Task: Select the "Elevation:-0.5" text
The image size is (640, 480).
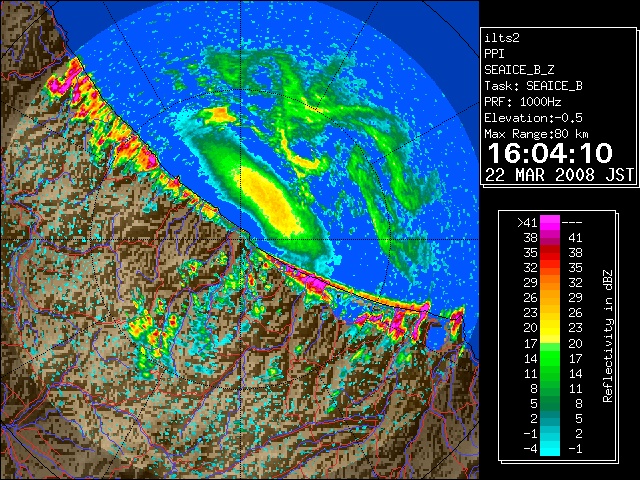Action: [x=533, y=118]
